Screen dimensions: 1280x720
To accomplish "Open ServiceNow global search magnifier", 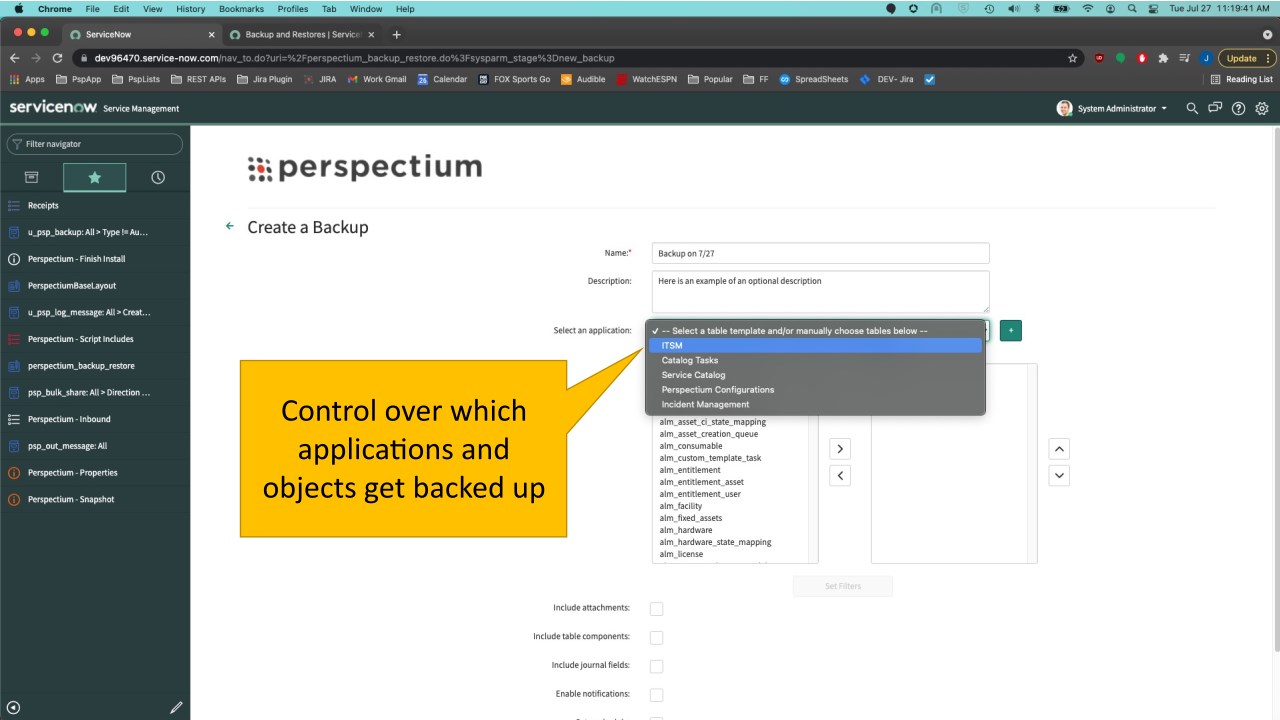I will [x=1192, y=108].
